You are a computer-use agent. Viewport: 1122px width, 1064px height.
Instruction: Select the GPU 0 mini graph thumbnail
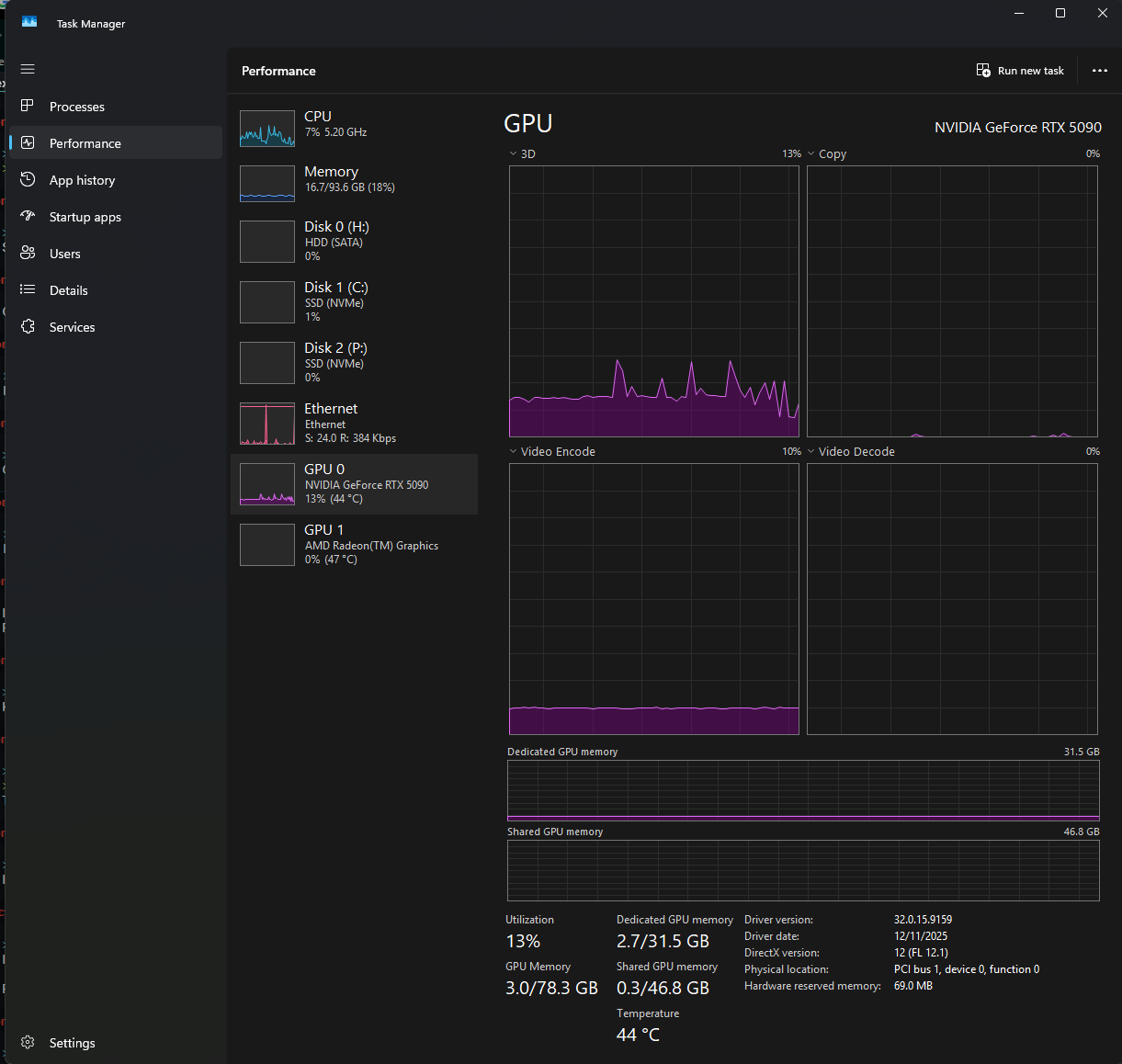(x=267, y=485)
